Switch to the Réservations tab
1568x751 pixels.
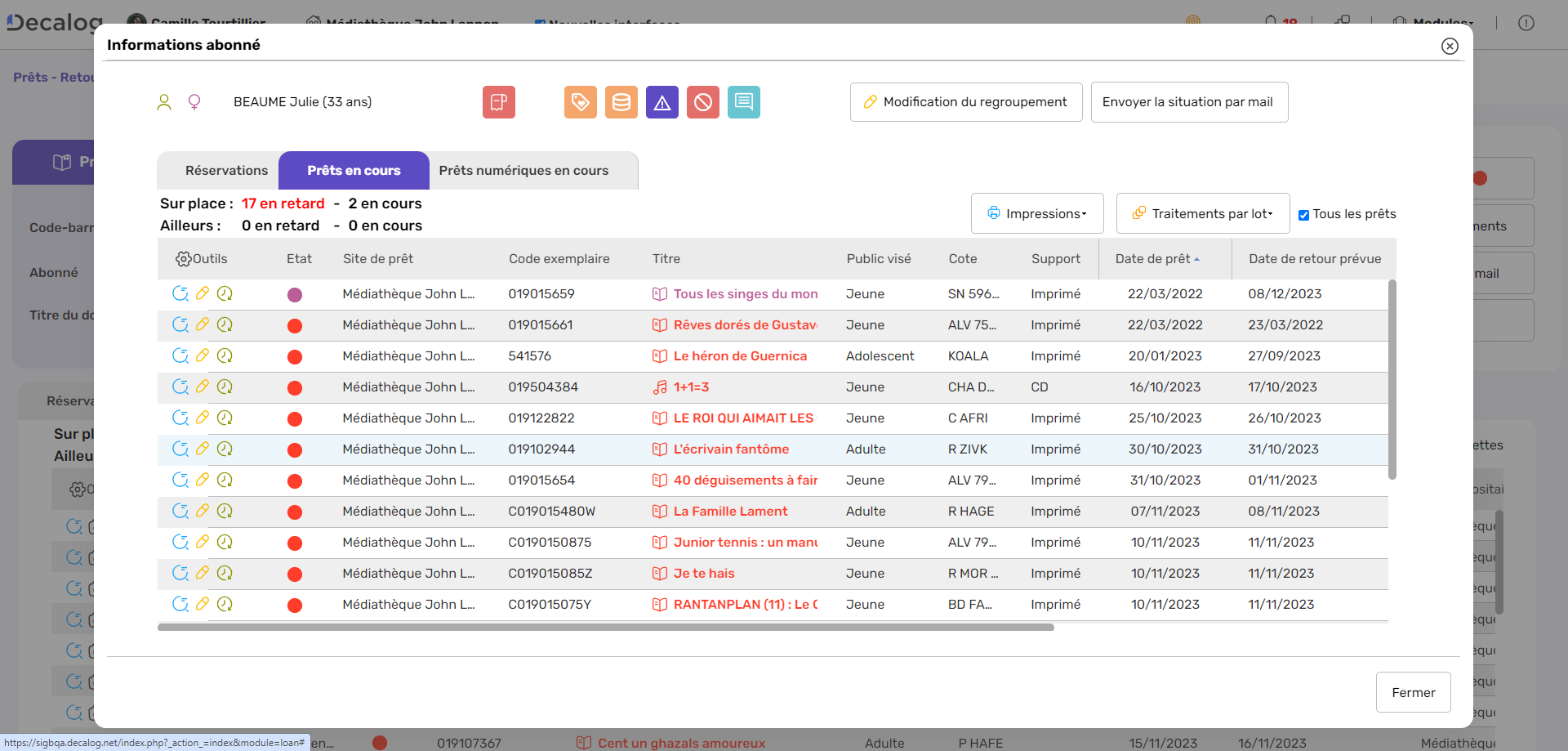click(226, 170)
